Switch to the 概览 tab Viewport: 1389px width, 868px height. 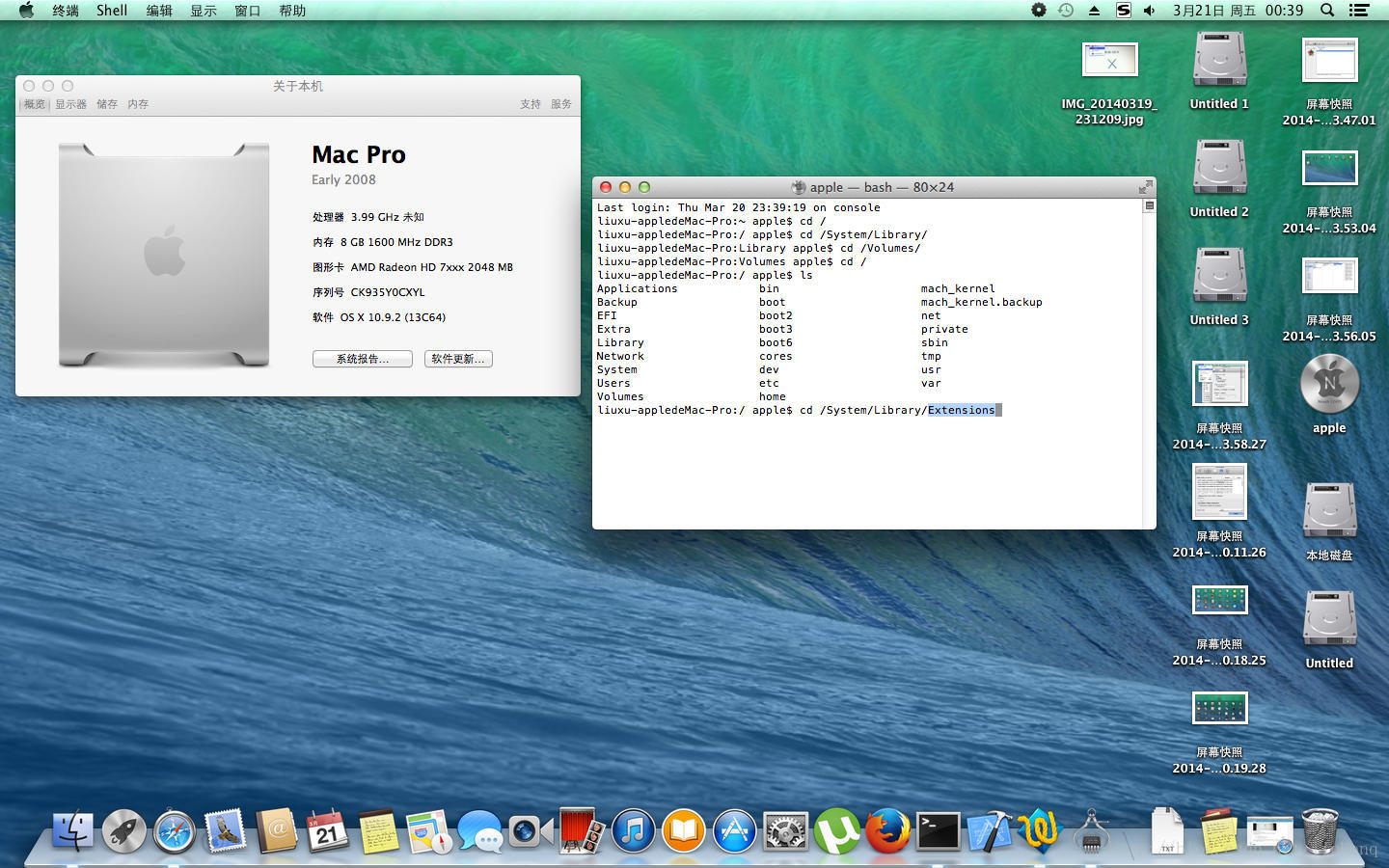click(x=35, y=104)
